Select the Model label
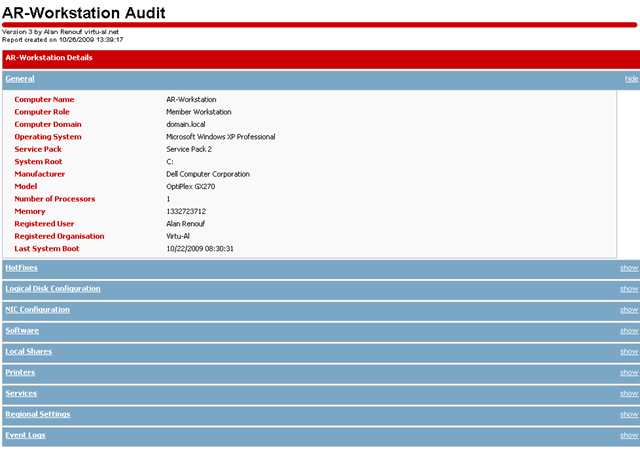This screenshot has height=452, width=640. [26, 187]
